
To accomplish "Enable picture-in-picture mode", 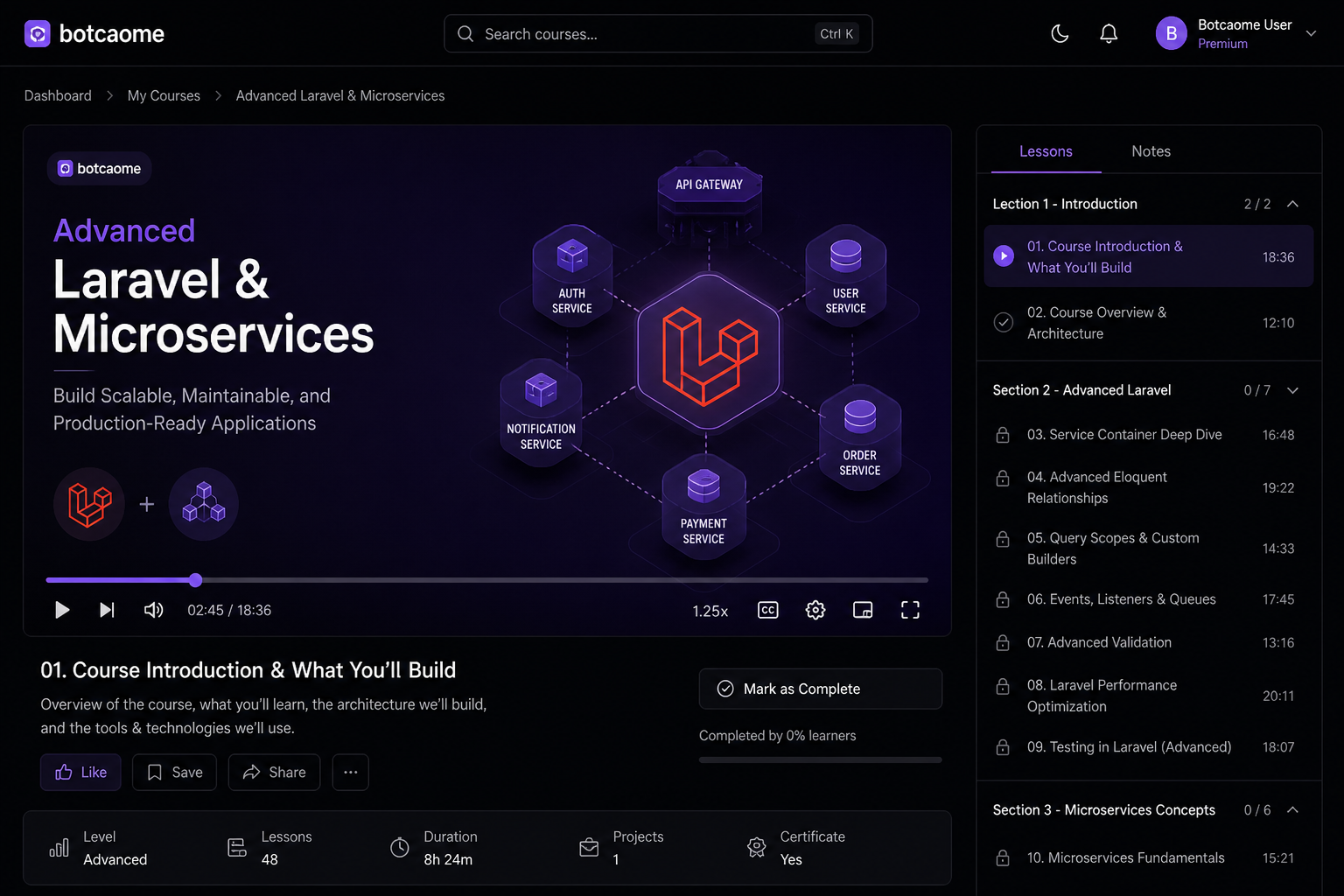I will point(863,610).
